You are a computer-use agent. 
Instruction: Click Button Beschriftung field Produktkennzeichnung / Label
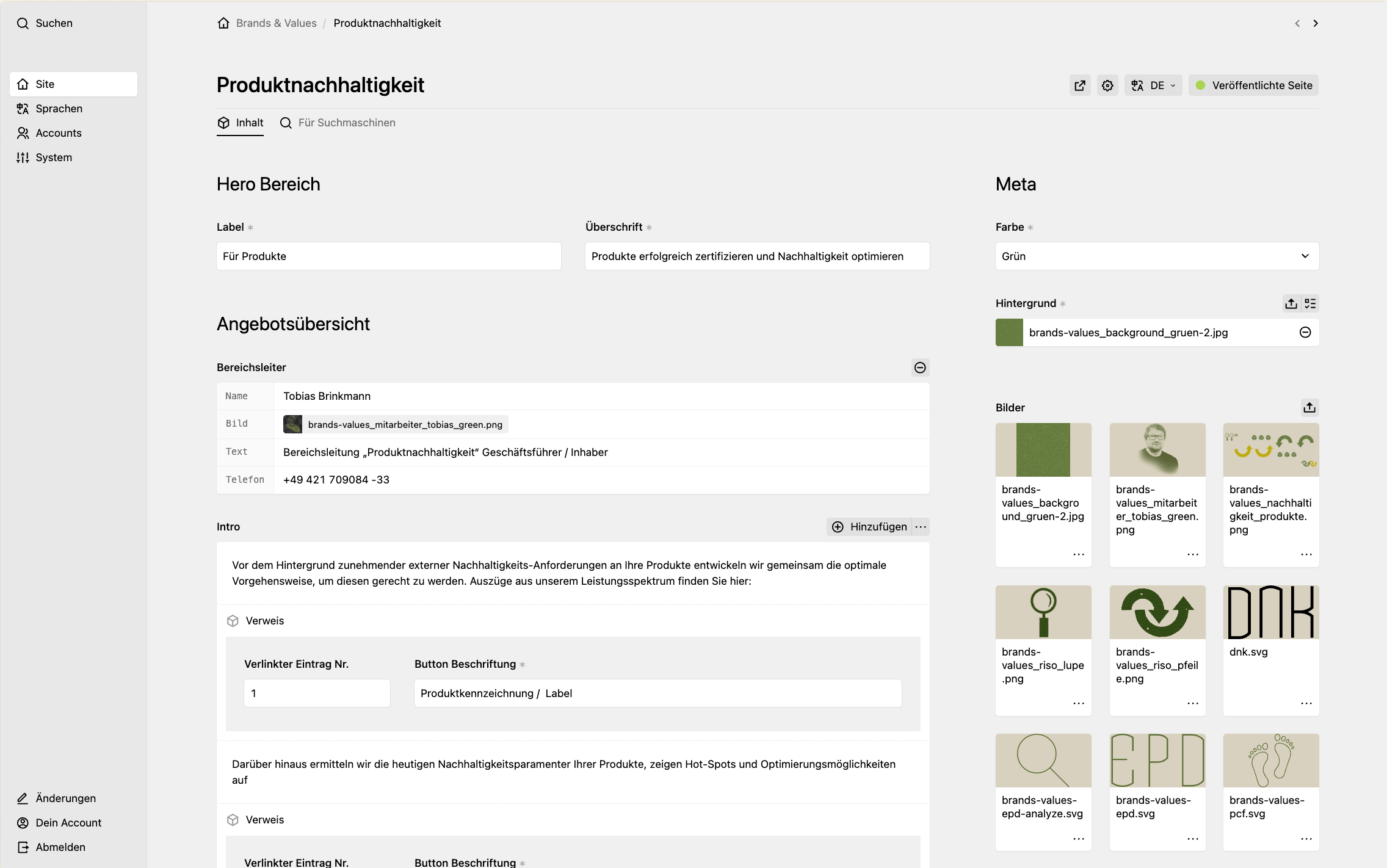pyautogui.click(x=658, y=693)
